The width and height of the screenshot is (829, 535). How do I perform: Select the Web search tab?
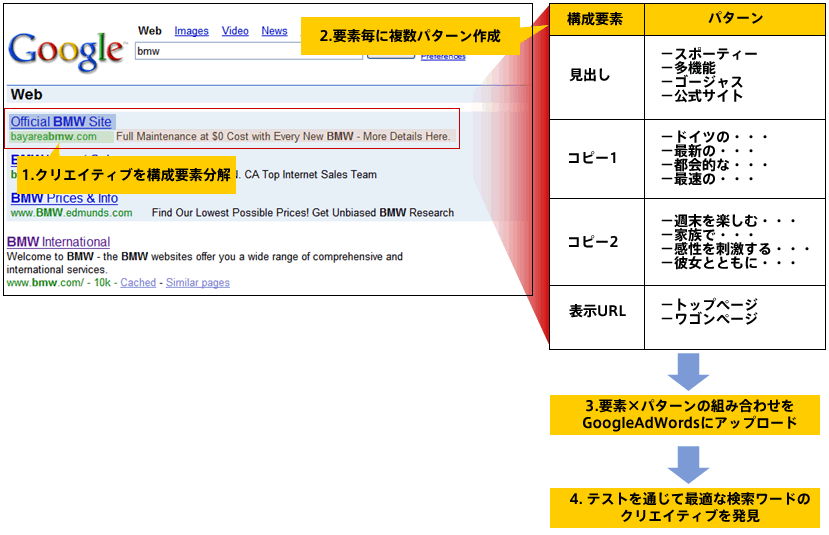150,31
